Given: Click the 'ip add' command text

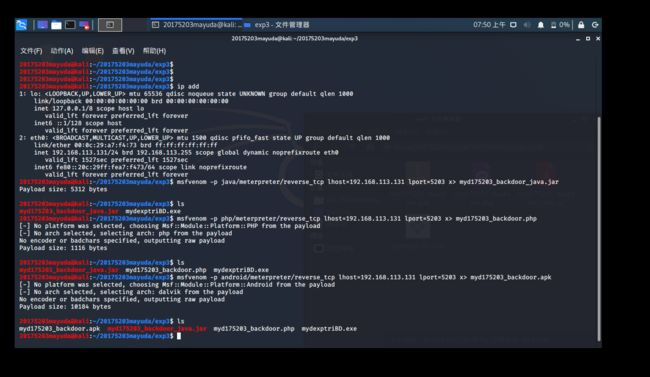Looking at the screenshot, I should point(188,86).
